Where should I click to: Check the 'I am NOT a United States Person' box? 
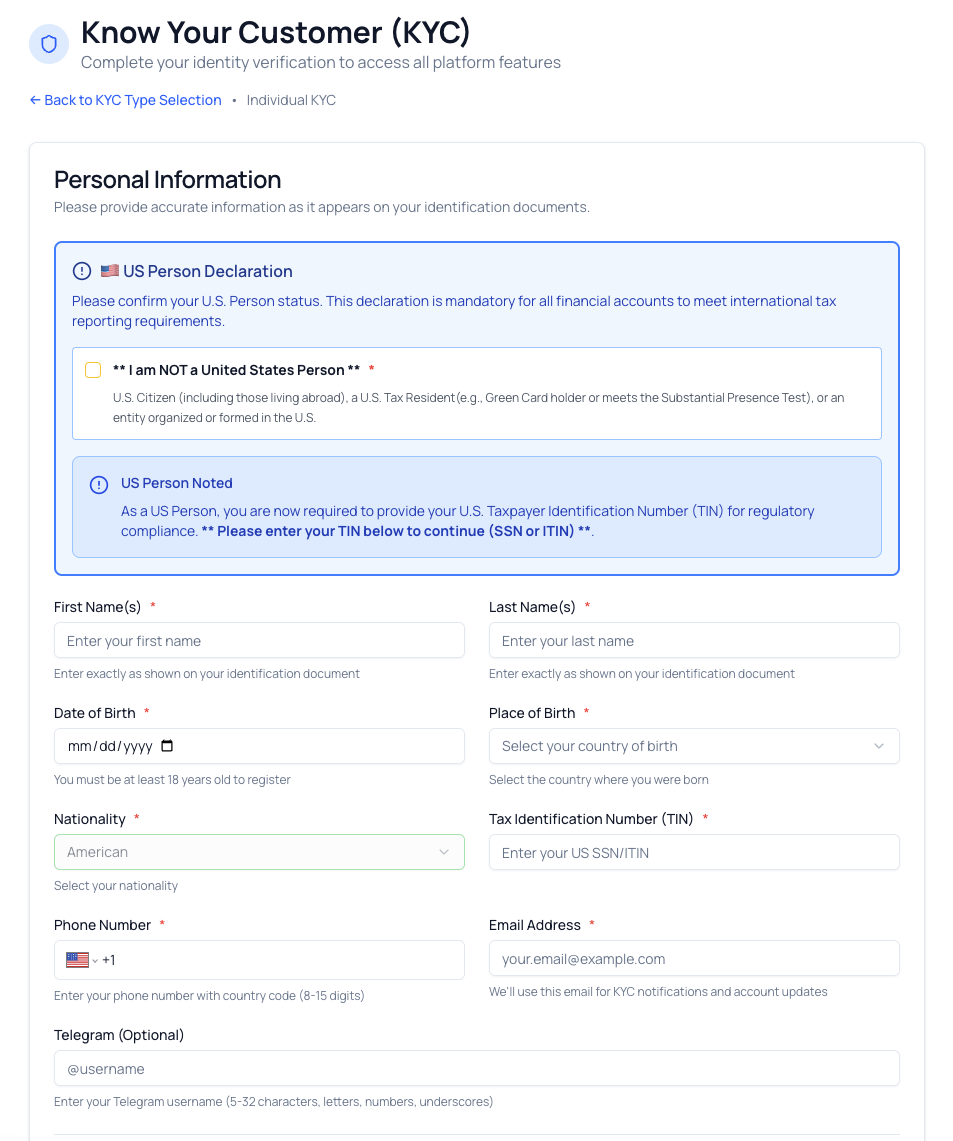pyautogui.click(x=93, y=369)
